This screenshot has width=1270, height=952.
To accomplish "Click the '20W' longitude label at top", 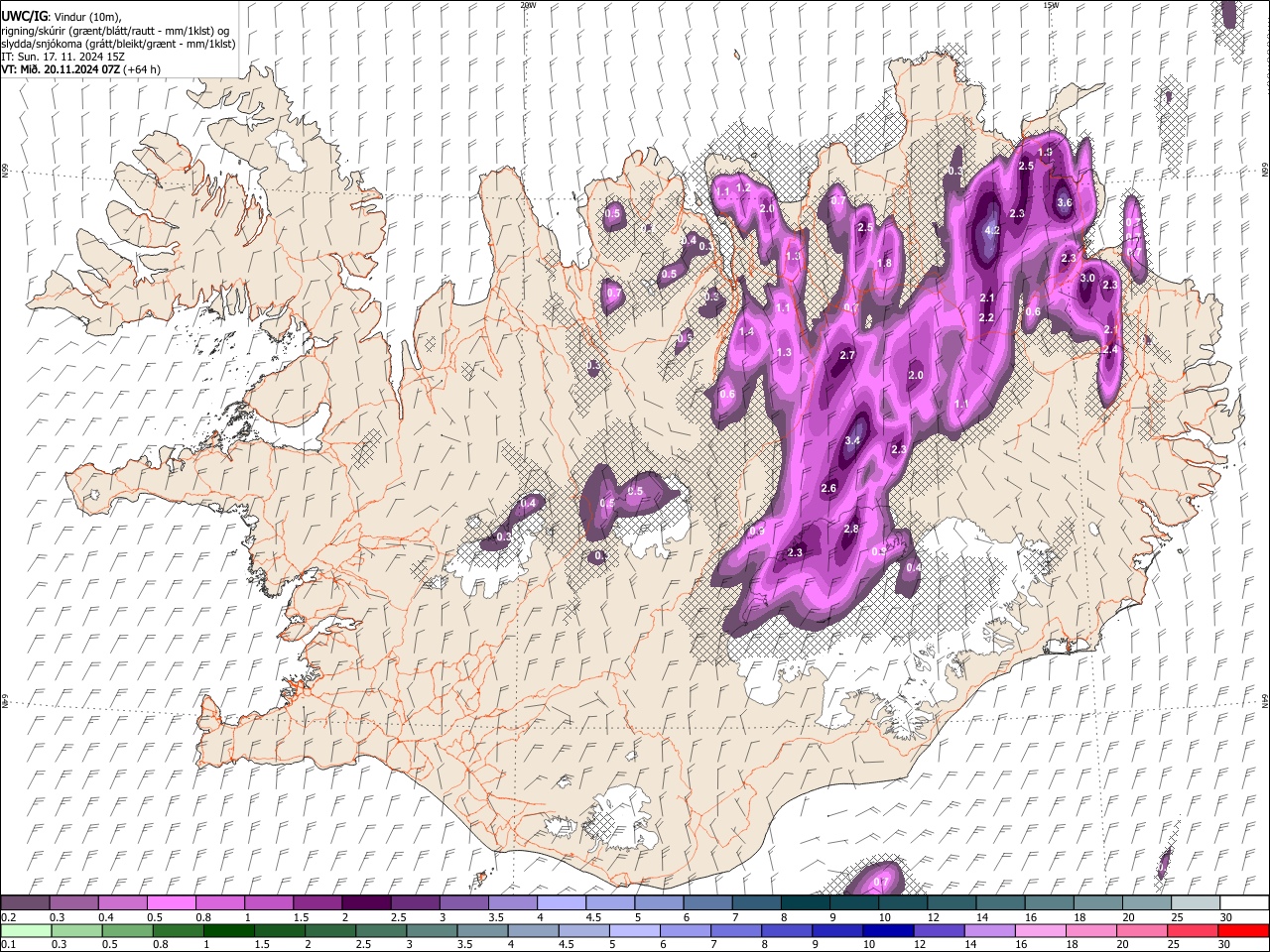I will pos(528,5).
